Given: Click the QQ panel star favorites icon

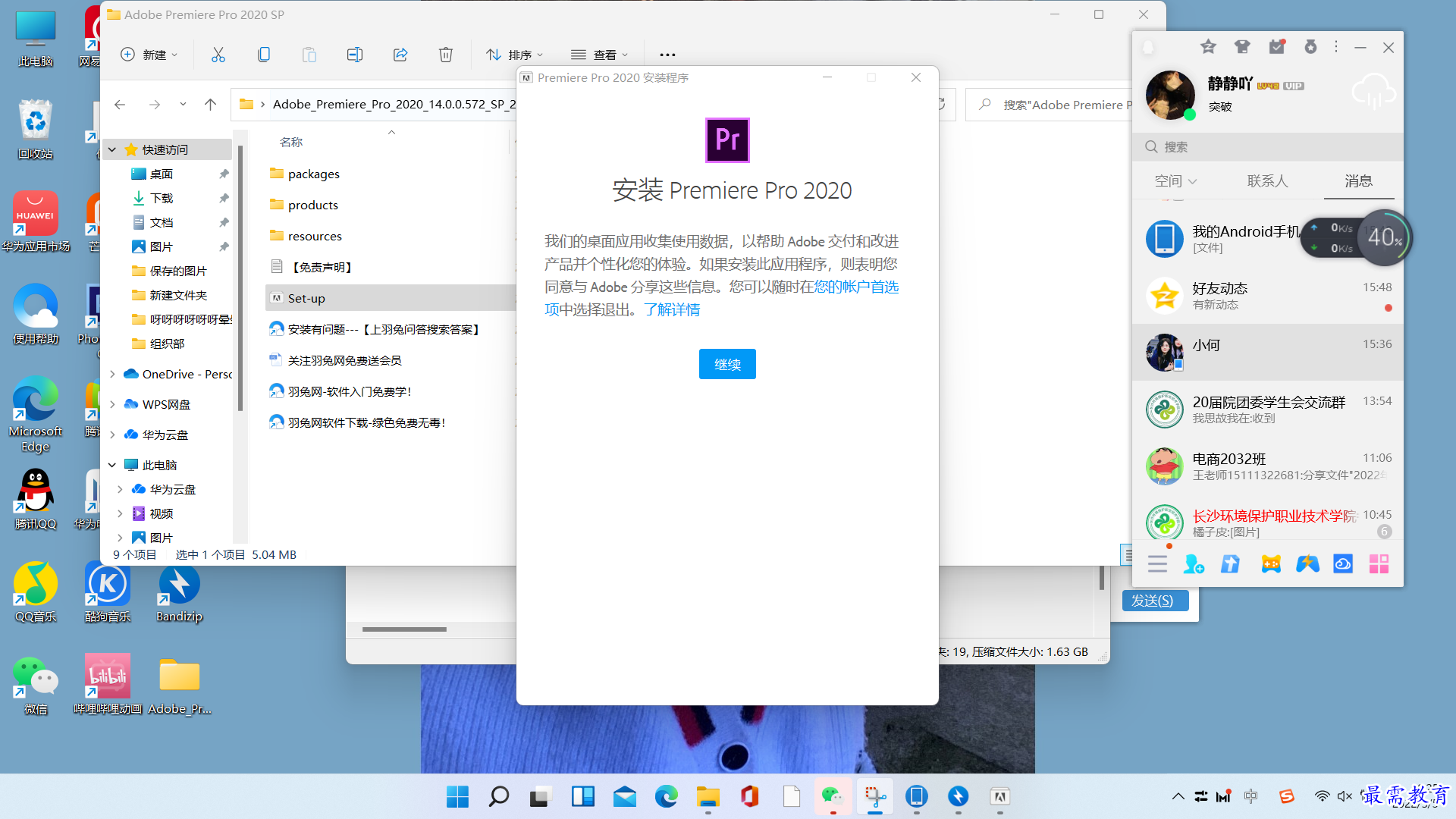Looking at the screenshot, I should pos(1208,47).
